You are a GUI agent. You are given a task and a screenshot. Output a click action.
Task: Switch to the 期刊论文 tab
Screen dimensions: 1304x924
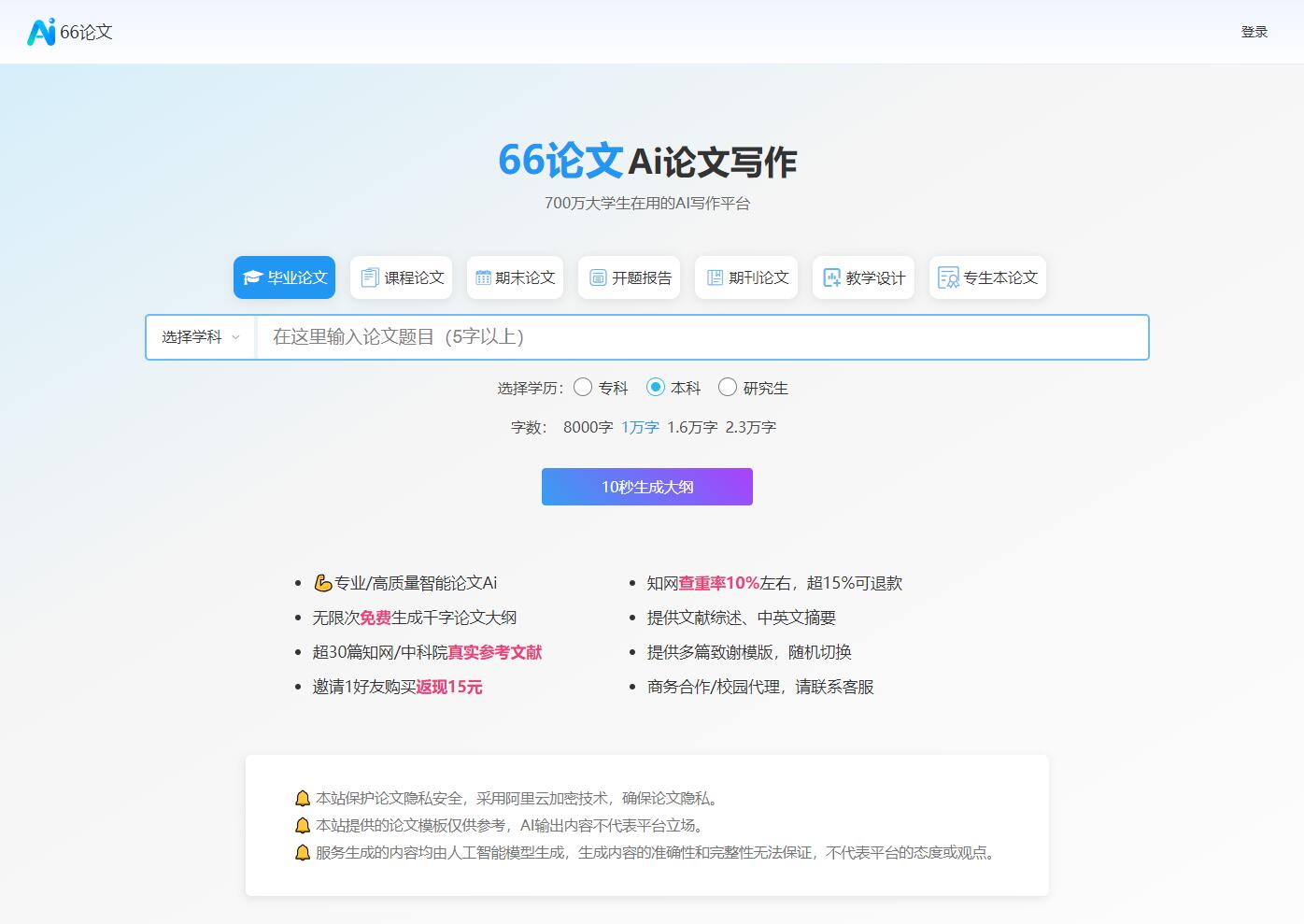(746, 277)
